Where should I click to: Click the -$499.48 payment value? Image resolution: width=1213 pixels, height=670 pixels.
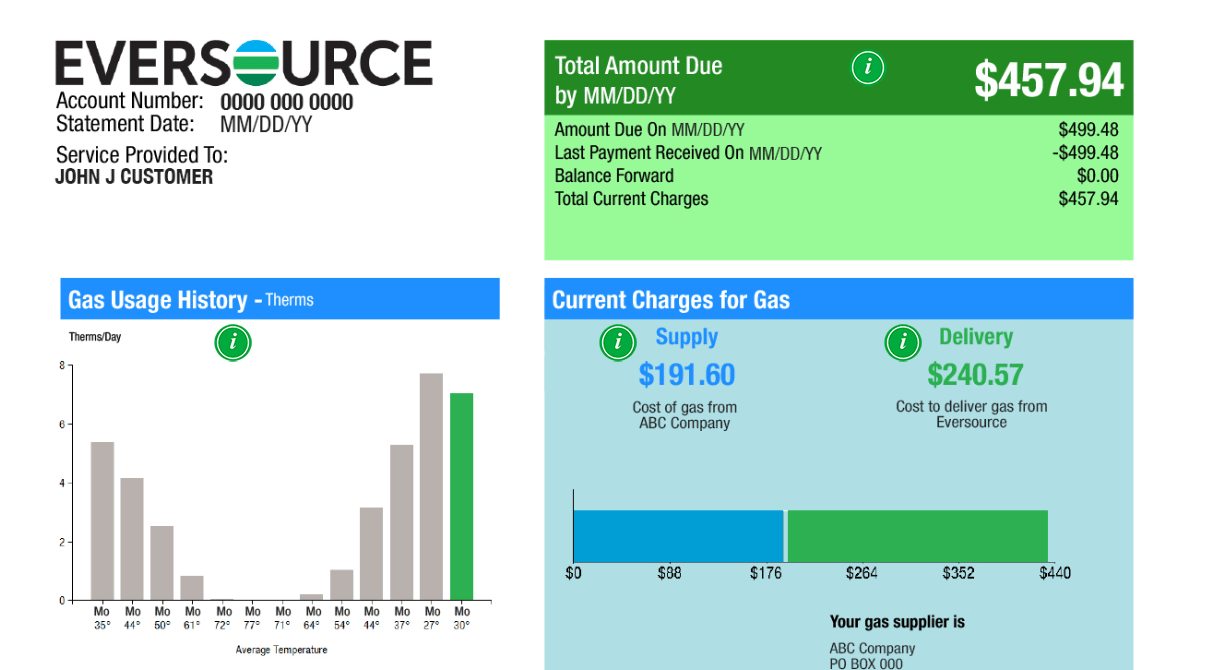pos(1085,153)
